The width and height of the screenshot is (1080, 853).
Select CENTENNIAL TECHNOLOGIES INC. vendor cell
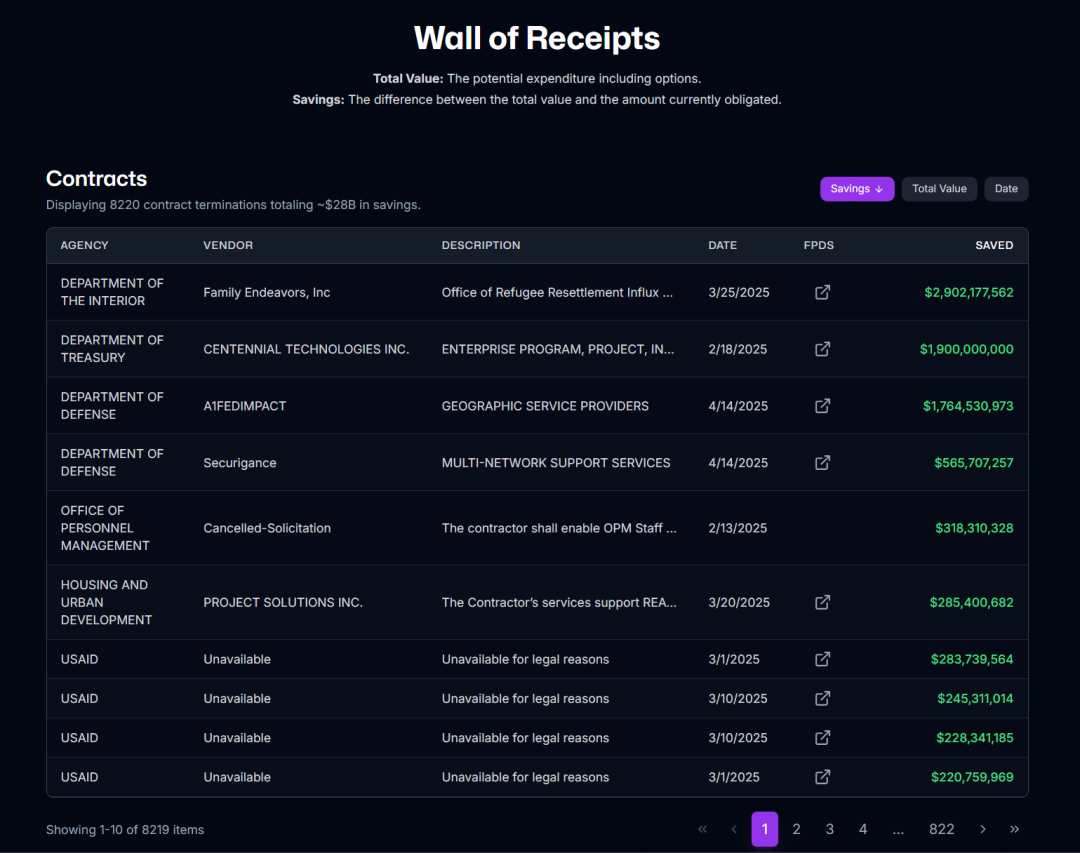(x=306, y=349)
